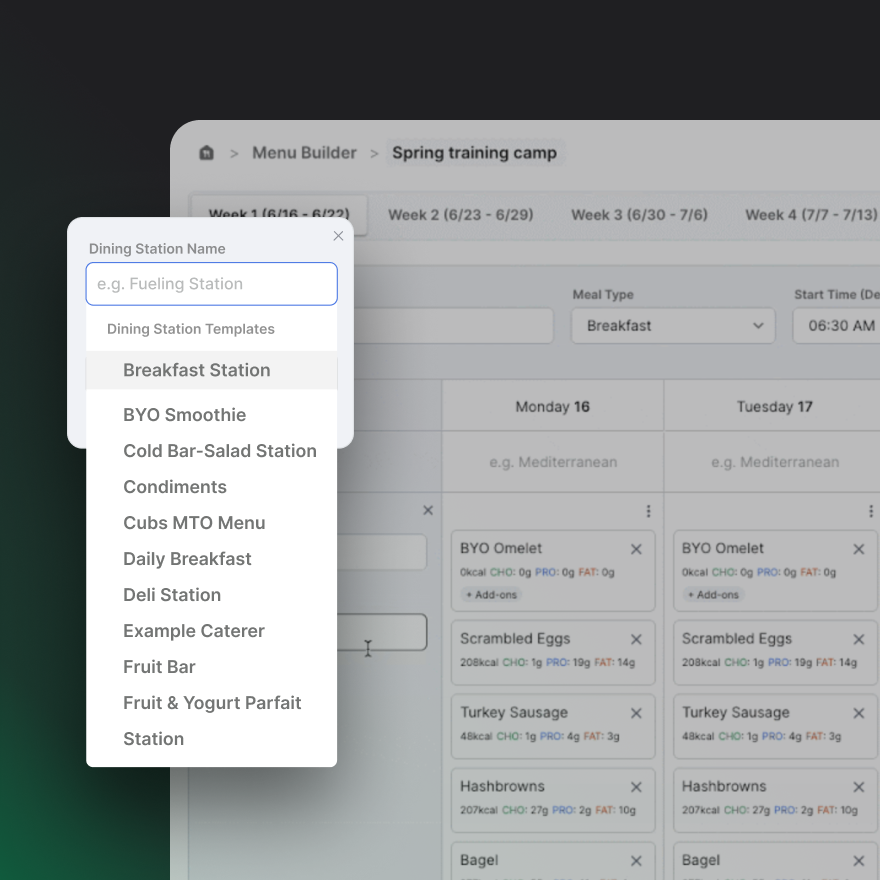
Task: Remove Turkey Sausage from Monday
Action: click(636, 713)
